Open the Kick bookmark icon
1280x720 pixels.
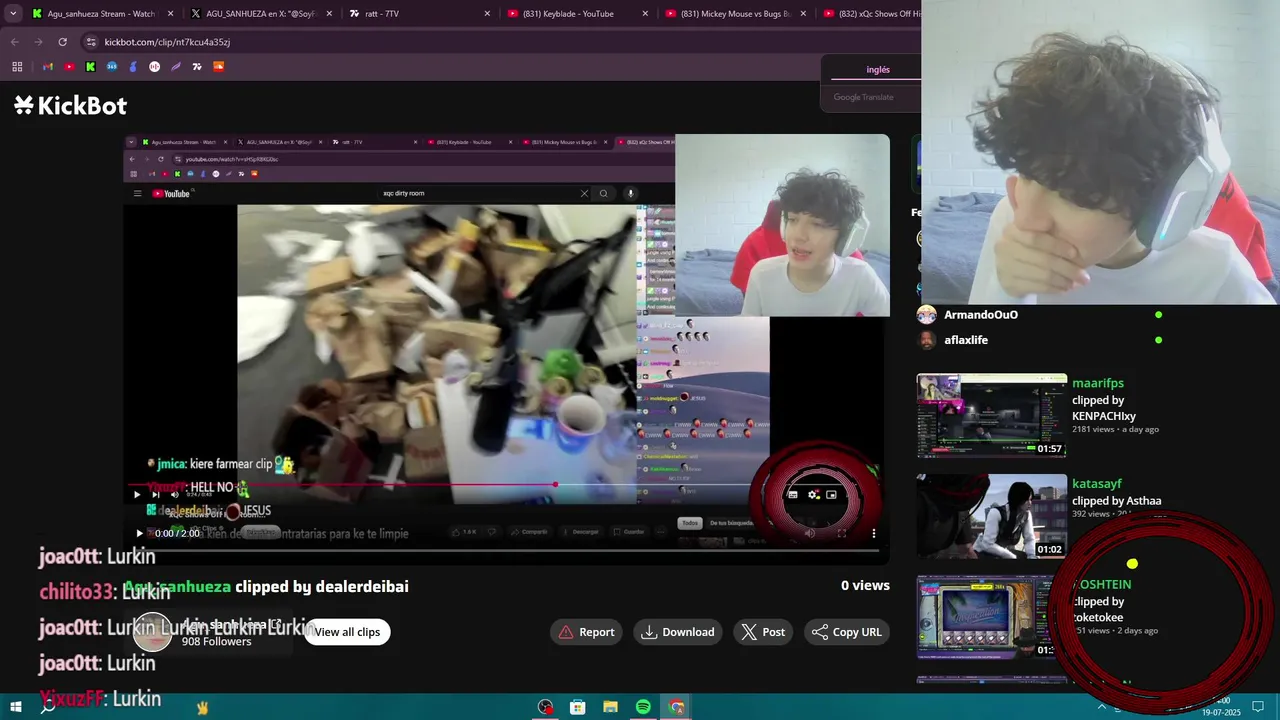(90, 67)
